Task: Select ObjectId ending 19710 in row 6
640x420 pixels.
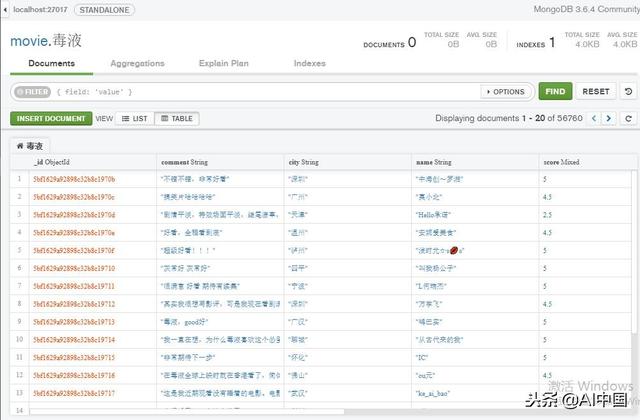Action: pos(74,268)
